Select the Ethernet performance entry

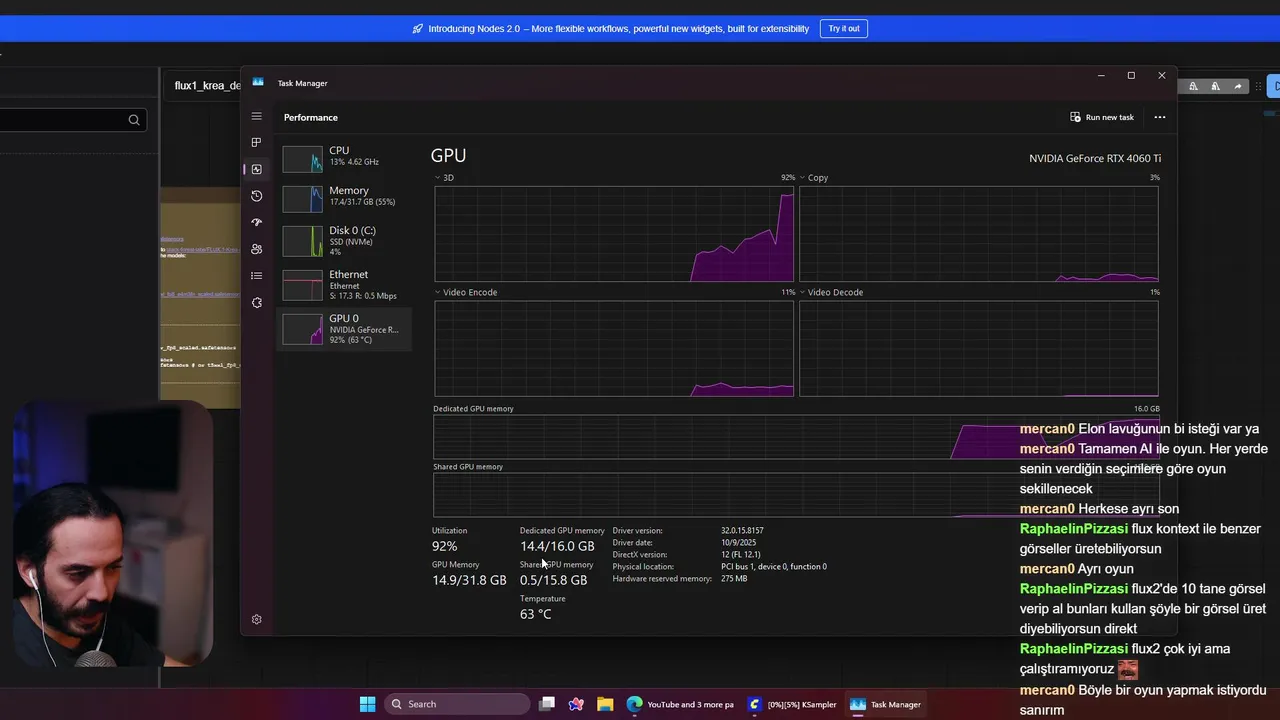tap(344, 284)
